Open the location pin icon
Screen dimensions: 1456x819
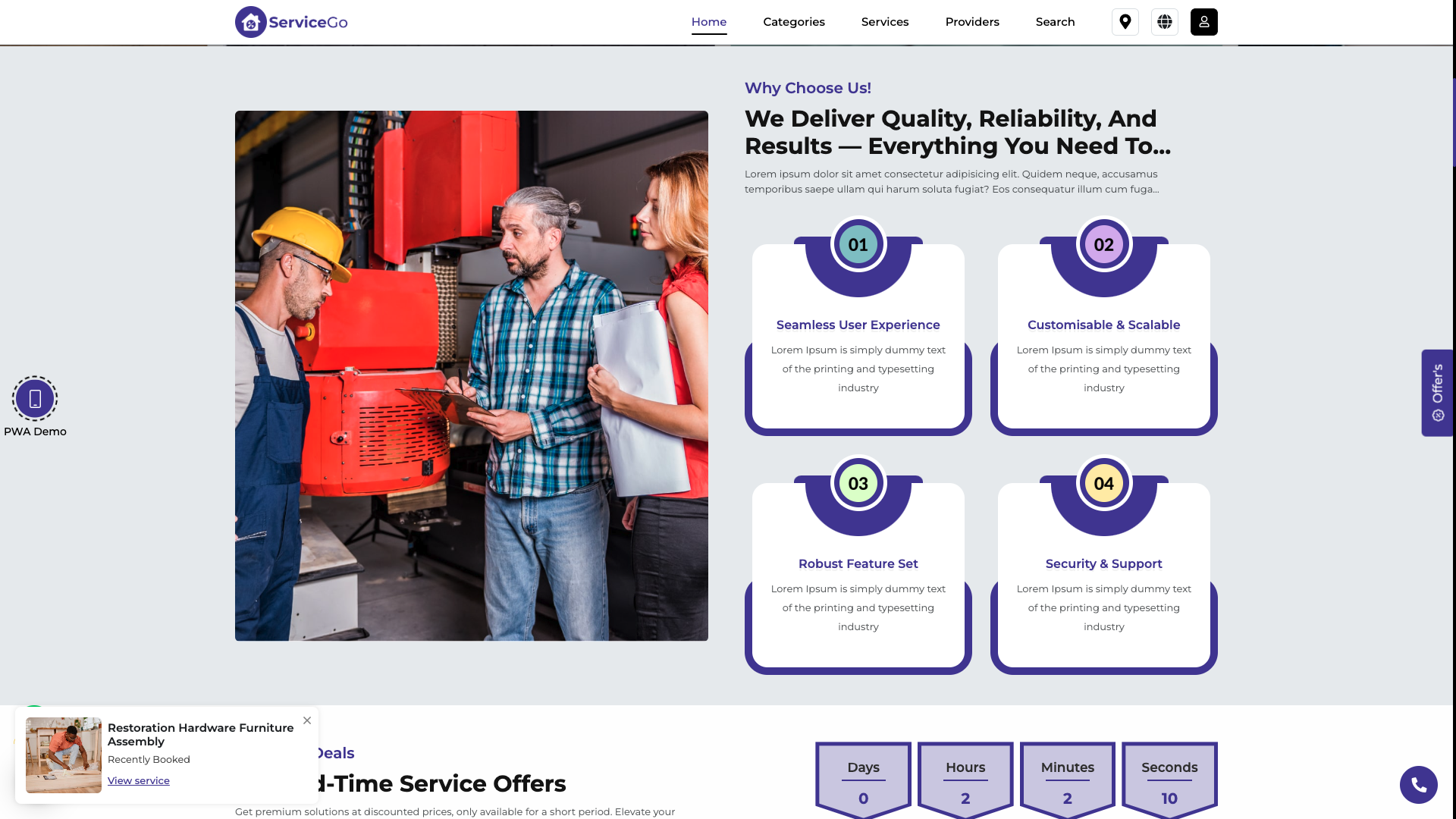(1125, 22)
